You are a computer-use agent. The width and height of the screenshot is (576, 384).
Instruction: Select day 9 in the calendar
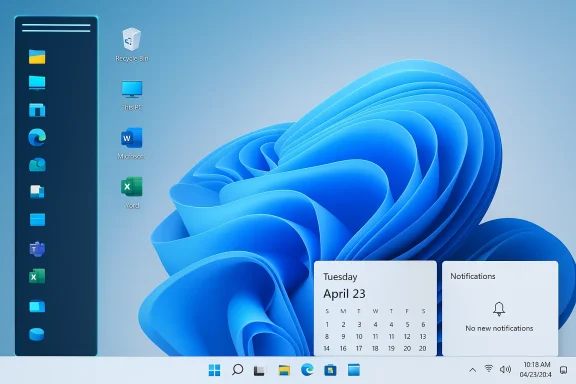(343, 337)
